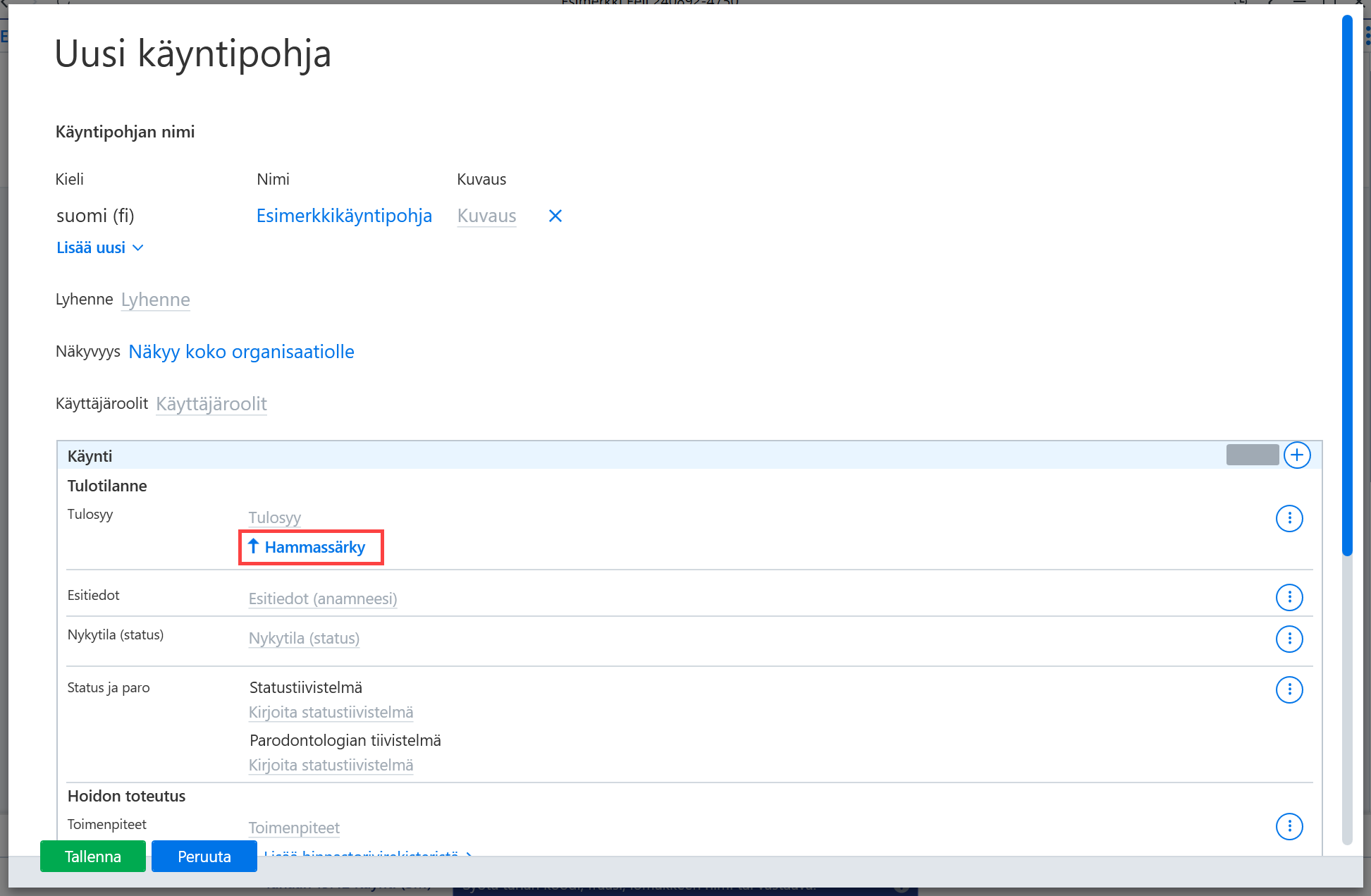Select the Hammassärky suggestion
This screenshot has width=1371, height=896.
click(307, 547)
